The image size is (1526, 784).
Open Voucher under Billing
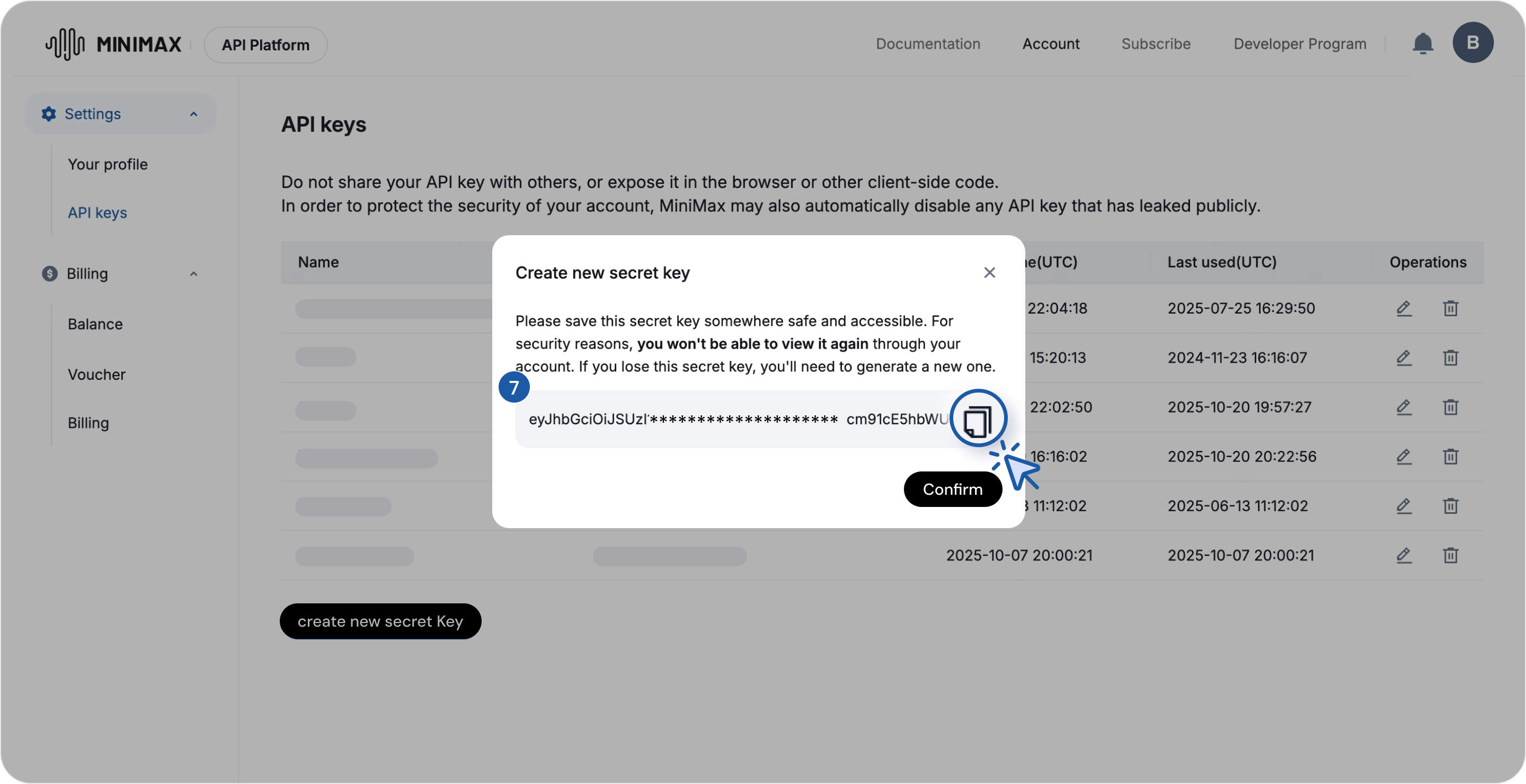pos(96,374)
